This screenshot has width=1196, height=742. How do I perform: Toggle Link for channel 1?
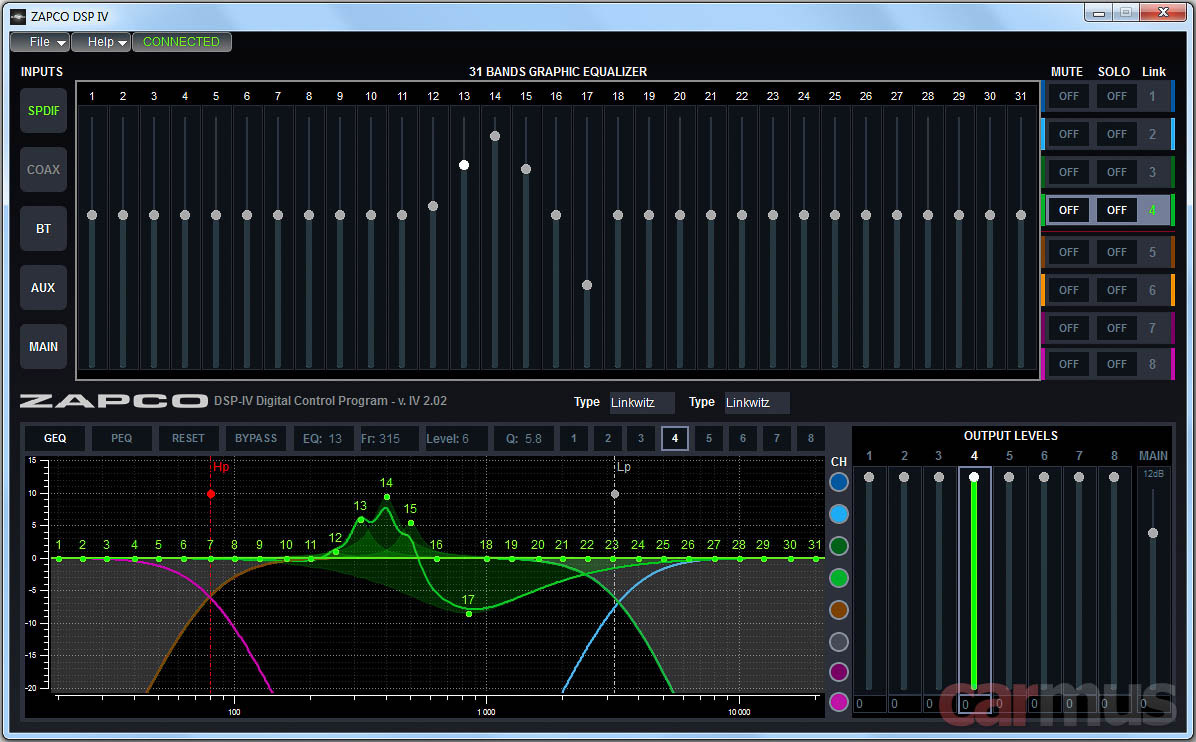[x=1153, y=96]
